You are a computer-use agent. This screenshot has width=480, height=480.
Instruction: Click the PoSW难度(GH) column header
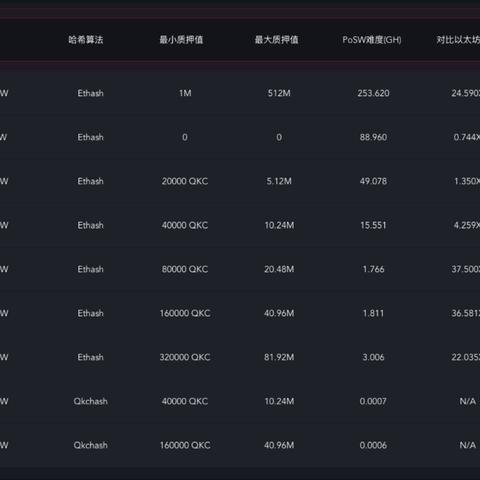point(372,40)
